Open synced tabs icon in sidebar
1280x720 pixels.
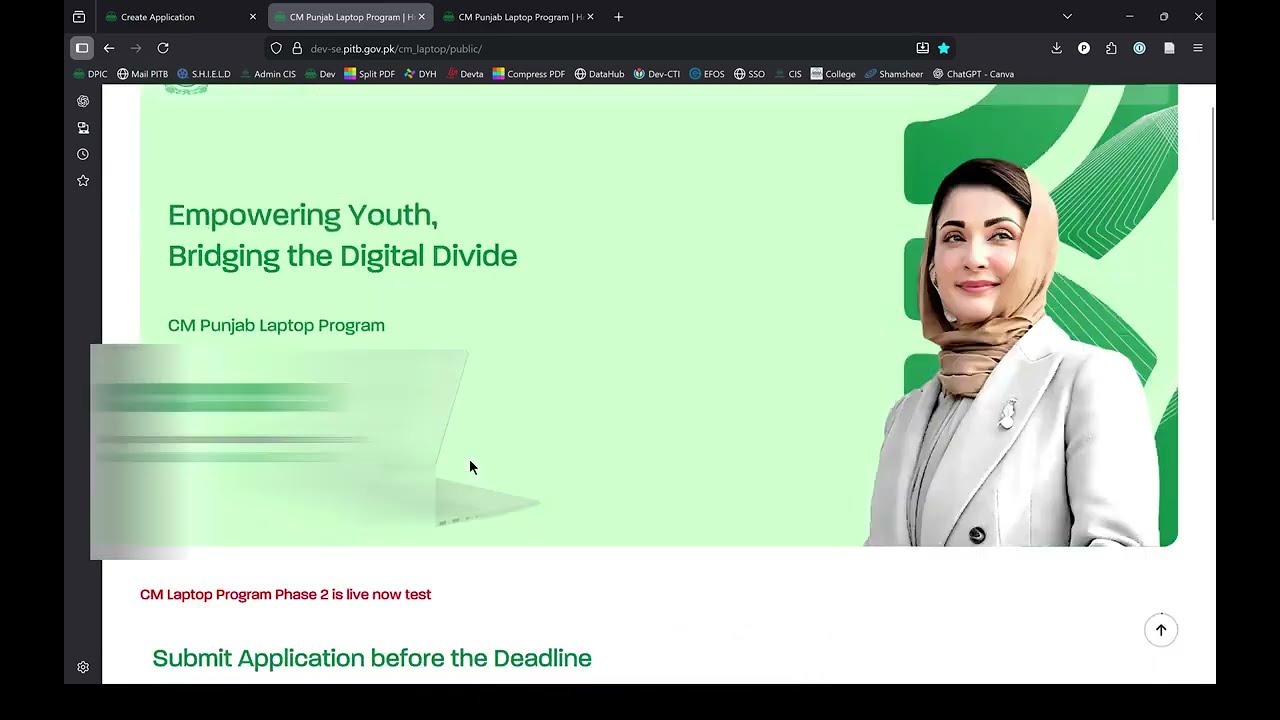[83, 128]
